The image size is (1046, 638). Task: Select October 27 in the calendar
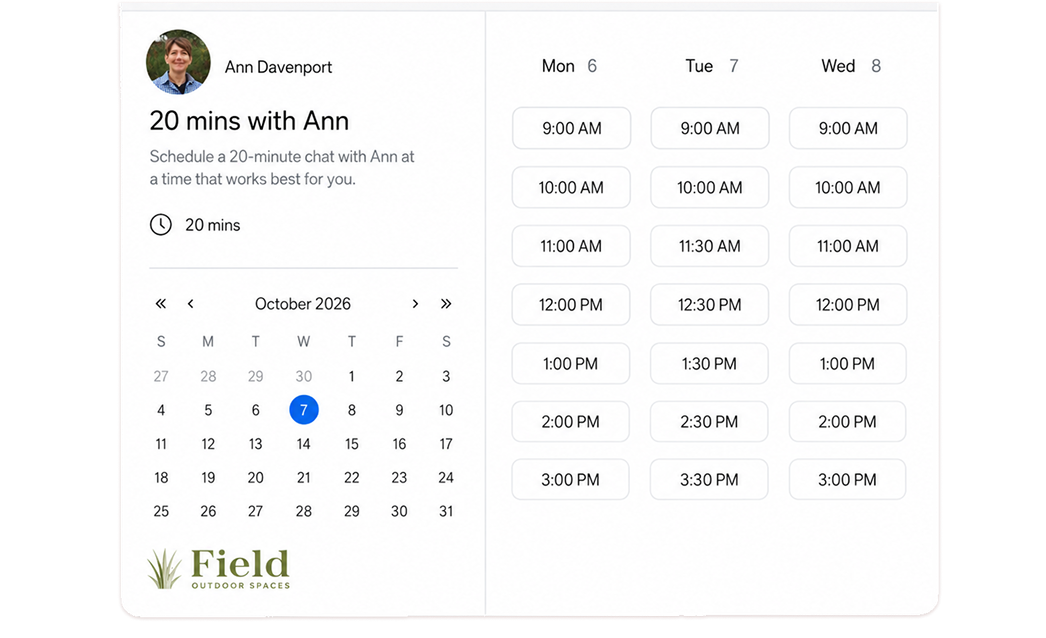point(255,511)
